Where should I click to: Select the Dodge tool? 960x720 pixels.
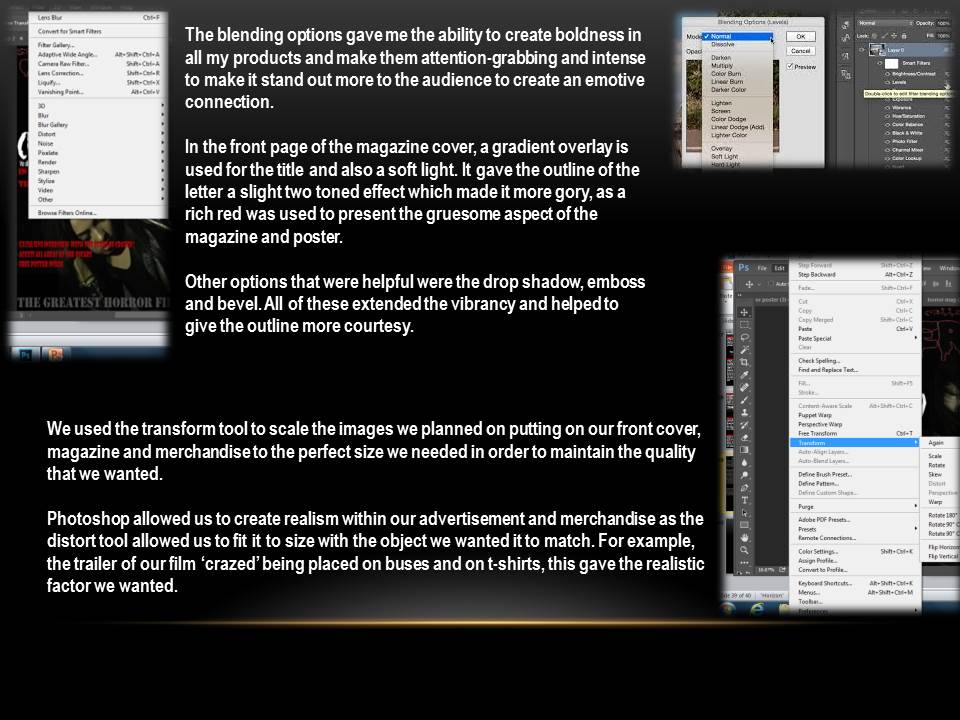[x=744, y=474]
